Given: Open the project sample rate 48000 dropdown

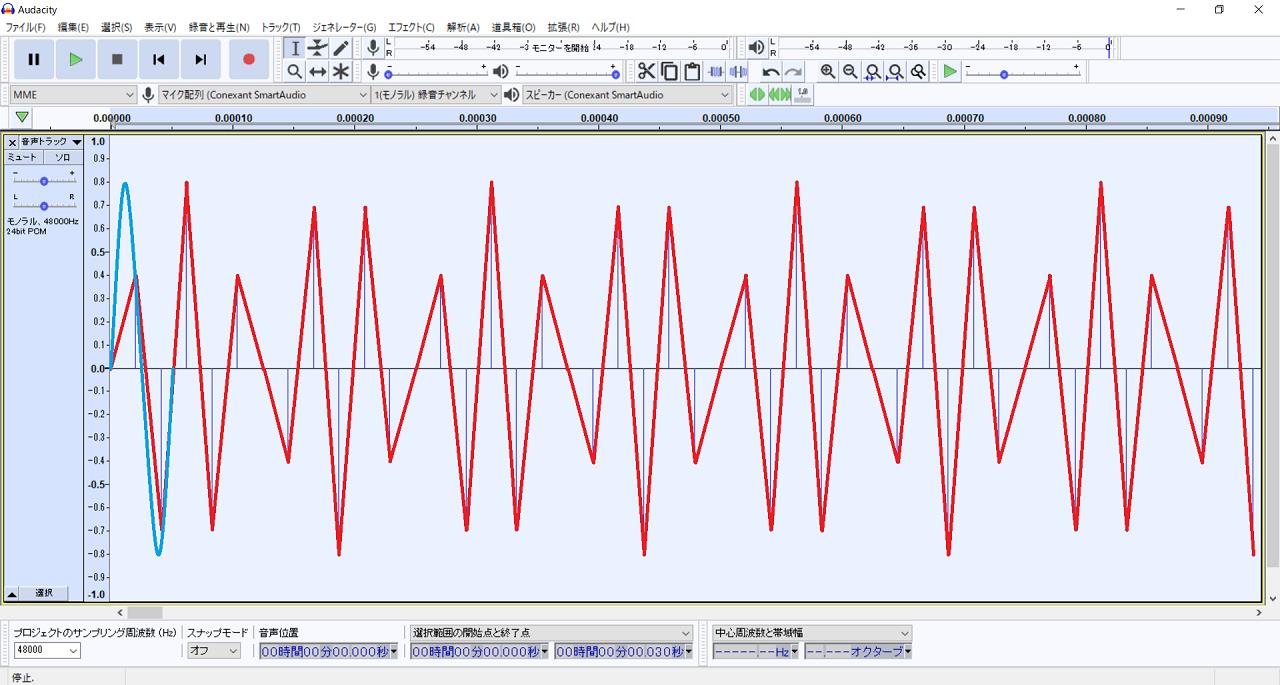Looking at the screenshot, I should [x=46, y=650].
